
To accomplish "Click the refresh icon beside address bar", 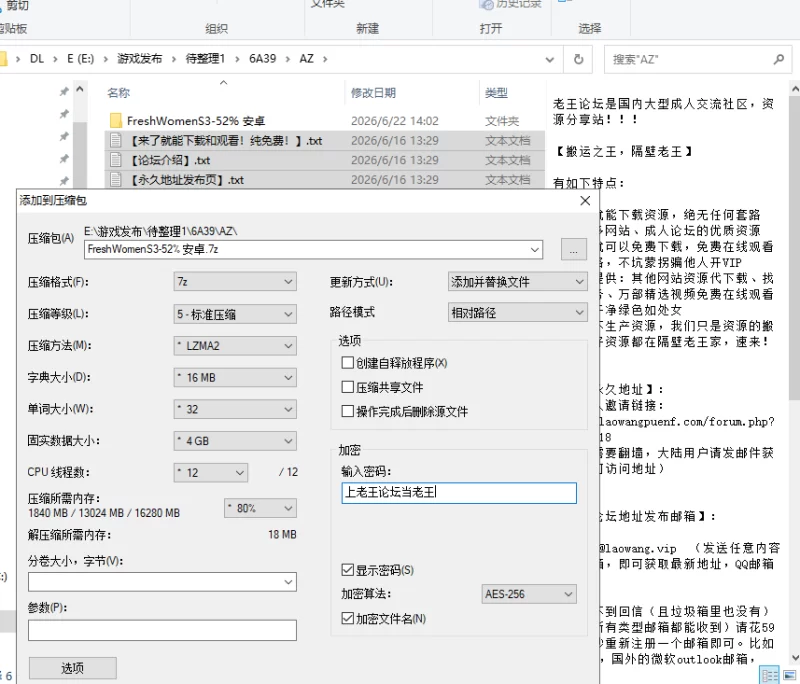I will 578,59.
